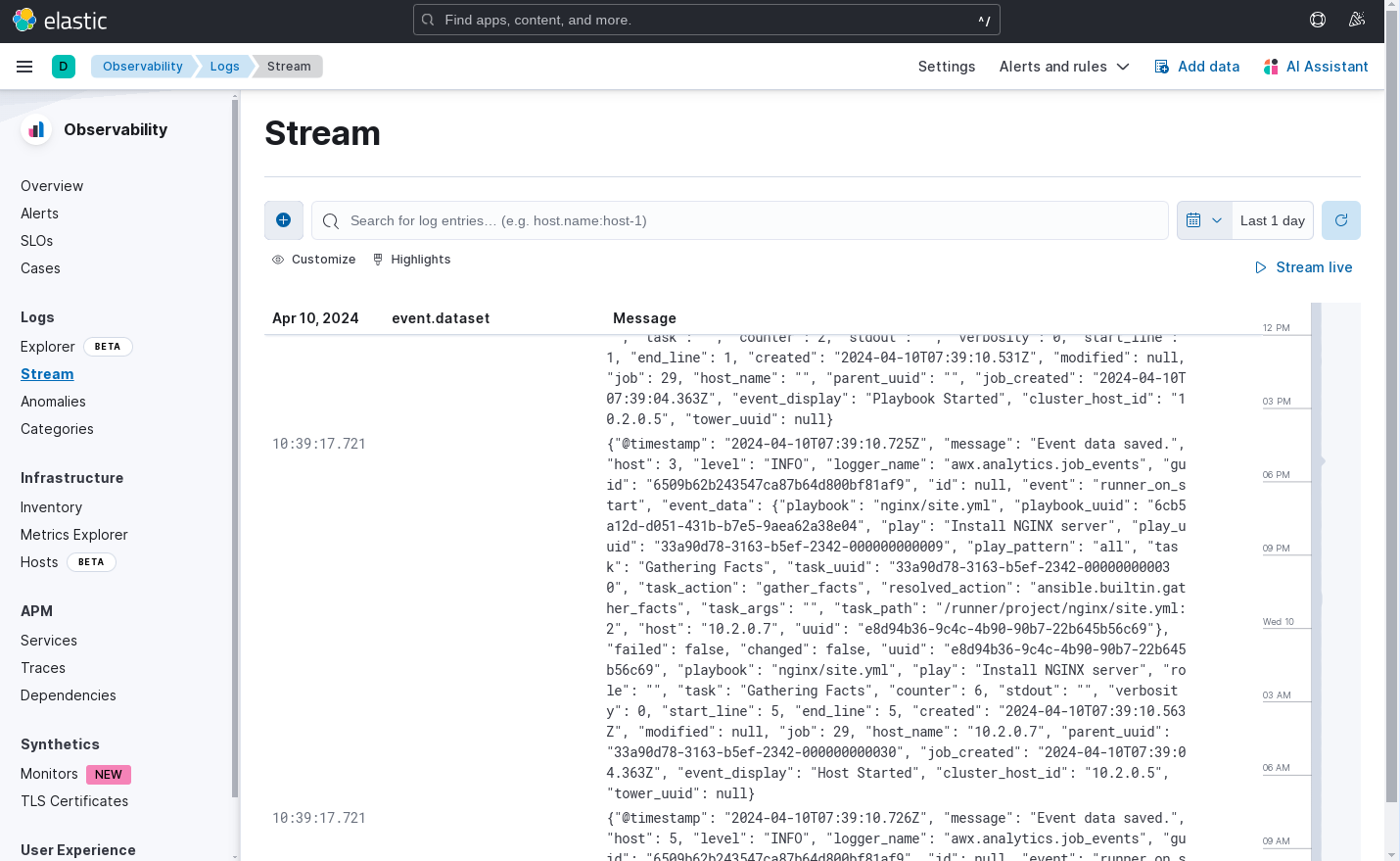Click the newsfeed celebration icon
This screenshot has height=861, width=1400.
point(1357,20)
